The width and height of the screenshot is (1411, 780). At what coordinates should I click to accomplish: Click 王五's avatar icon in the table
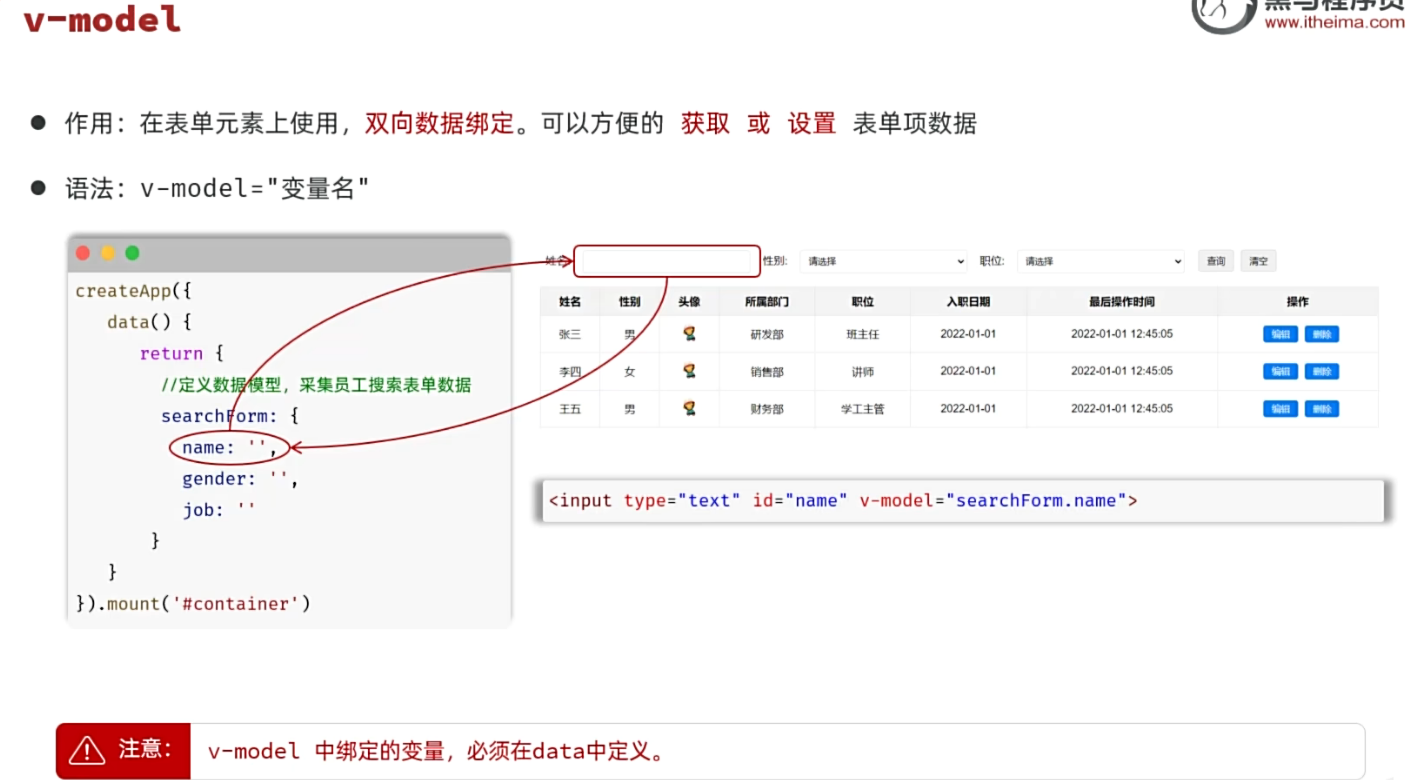click(689, 408)
